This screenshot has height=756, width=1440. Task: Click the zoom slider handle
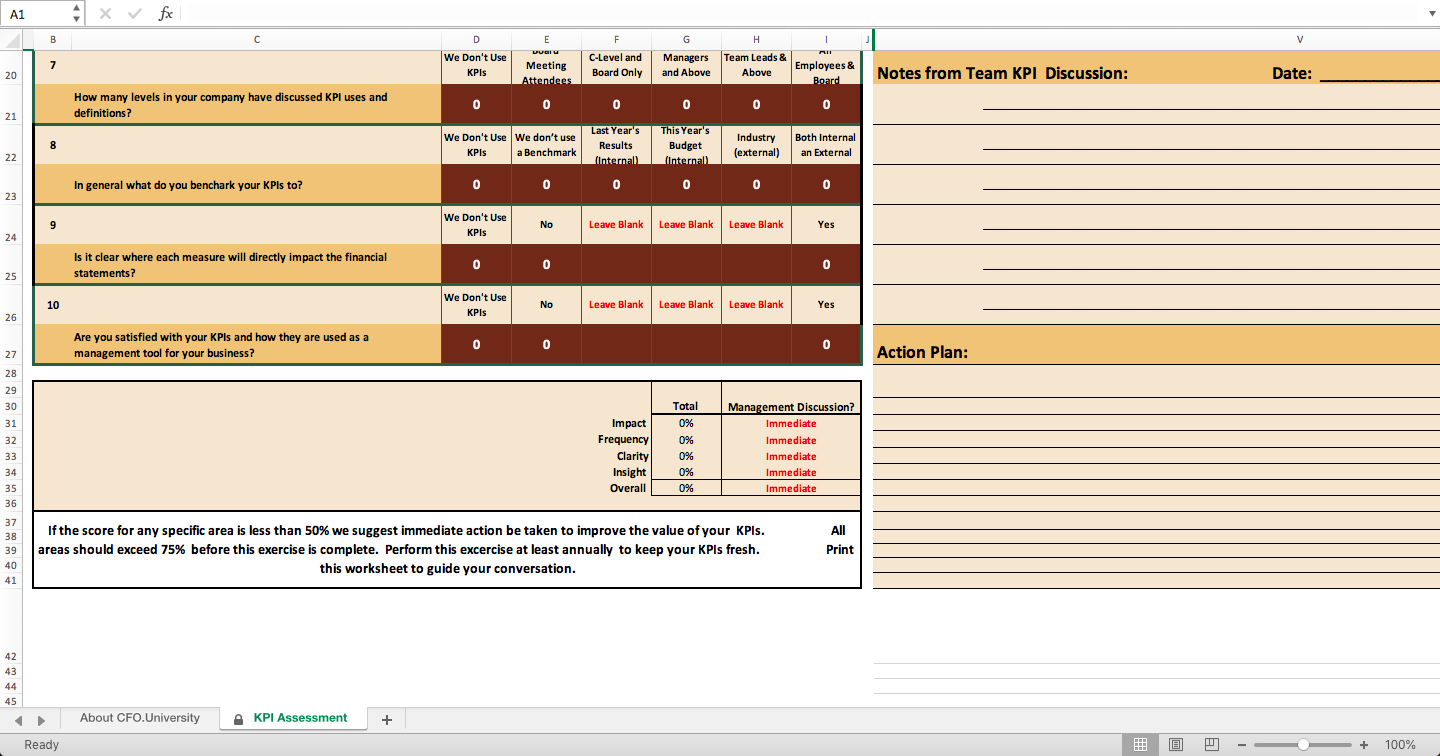(1303, 745)
